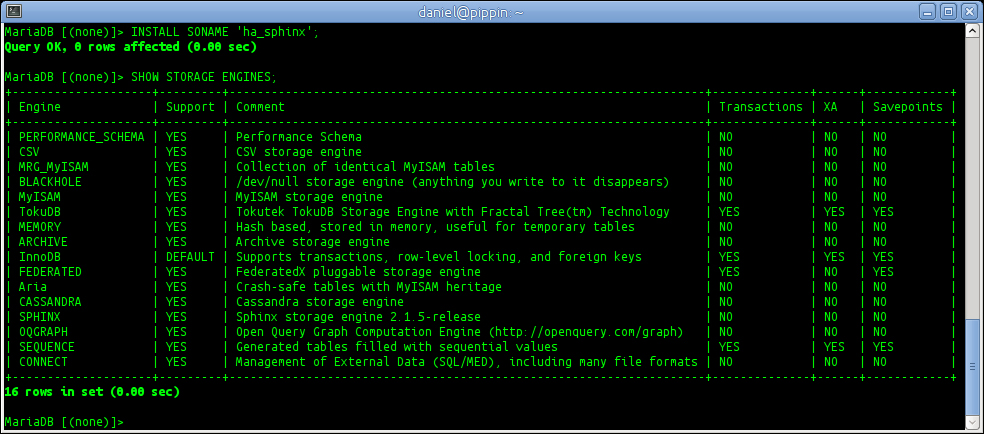
Task: Click the Transactions column header
Action: pos(761,107)
